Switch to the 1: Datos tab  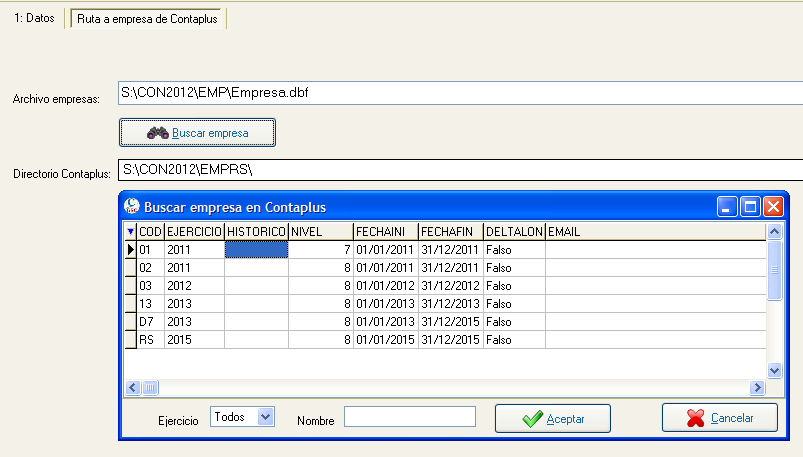[34, 19]
